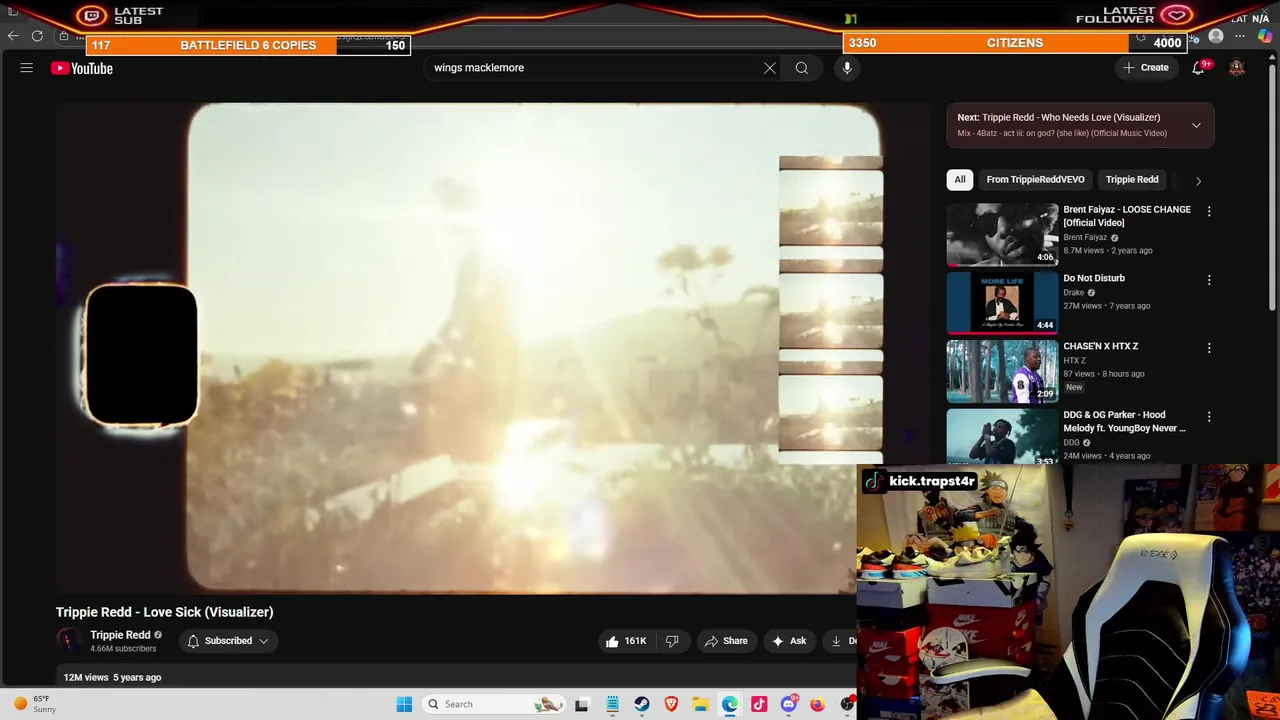Switch to Microsoft Edge in taskbar
This screenshot has width=1280, height=720.
[x=730, y=704]
